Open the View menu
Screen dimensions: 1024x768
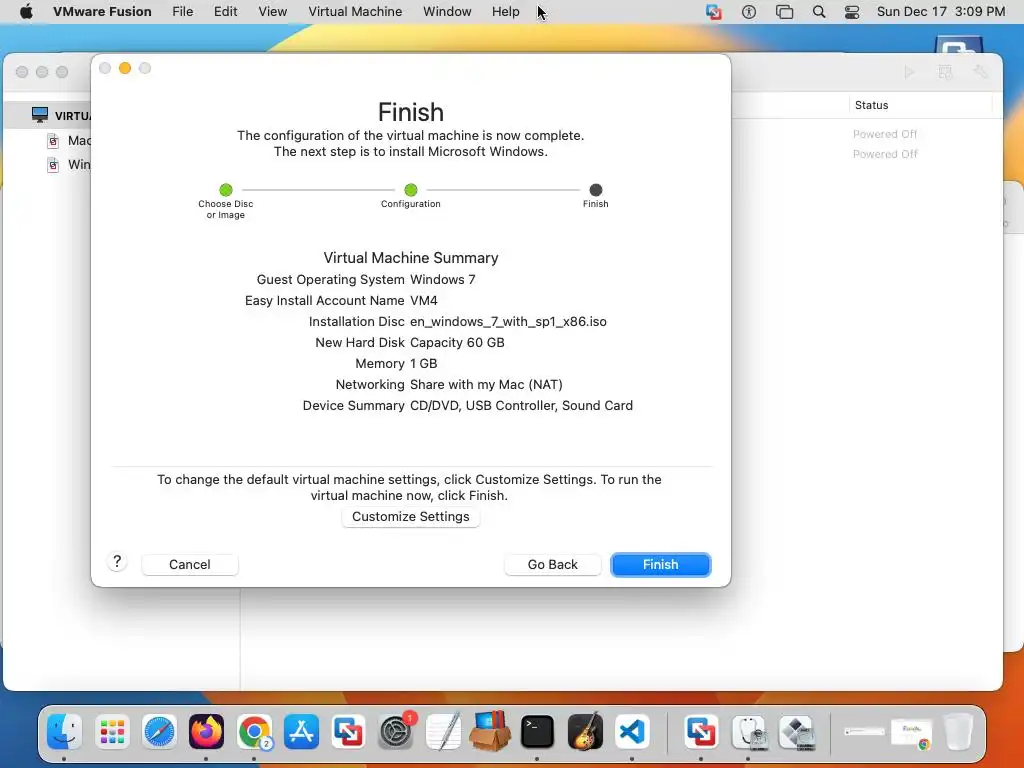click(x=272, y=11)
